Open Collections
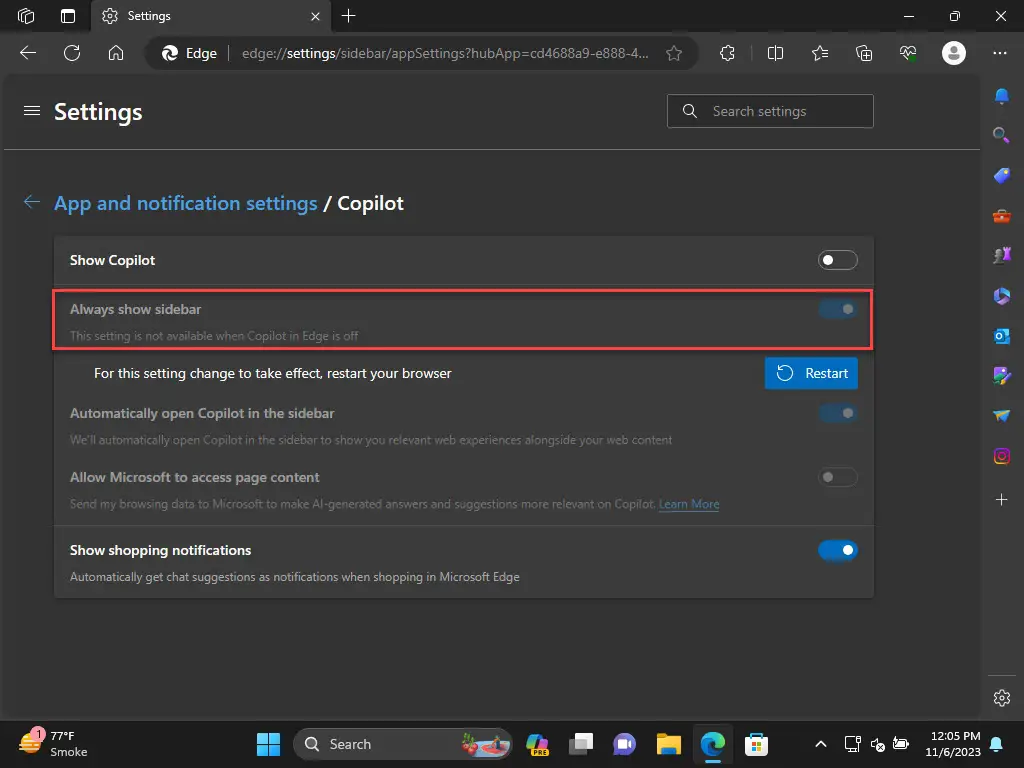 [864, 53]
